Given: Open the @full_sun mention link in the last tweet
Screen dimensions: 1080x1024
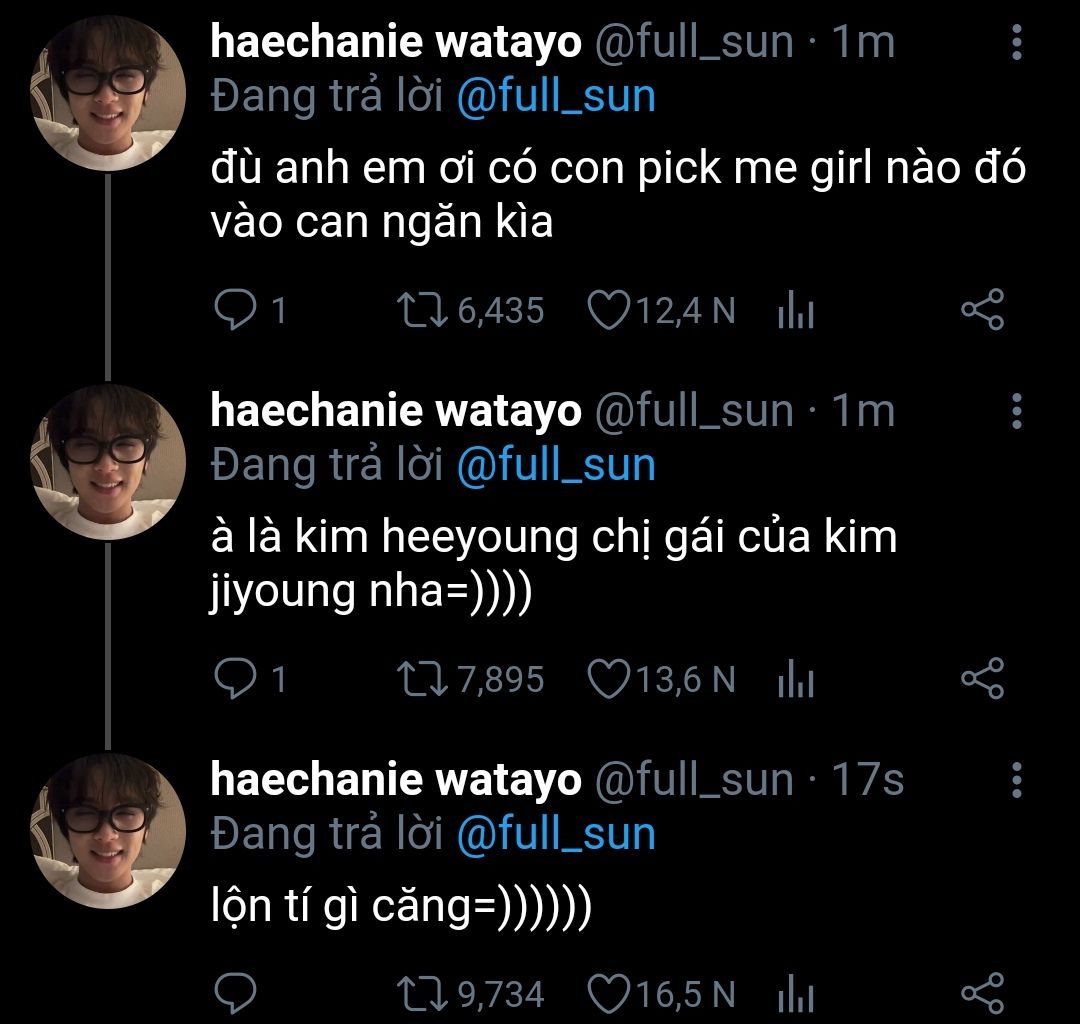Looking at the screenshot, I should pyautogui.click(x=556, y=835).
